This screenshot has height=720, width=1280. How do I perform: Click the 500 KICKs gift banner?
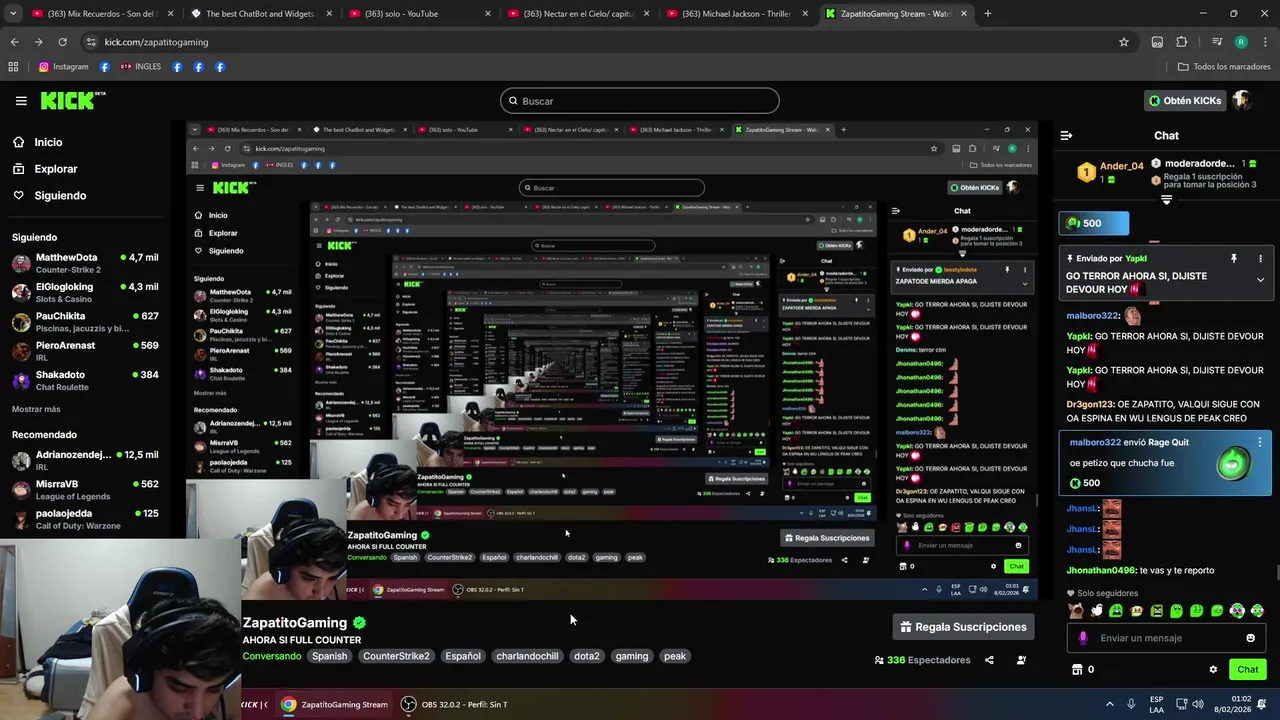(x=1094, y=223)
